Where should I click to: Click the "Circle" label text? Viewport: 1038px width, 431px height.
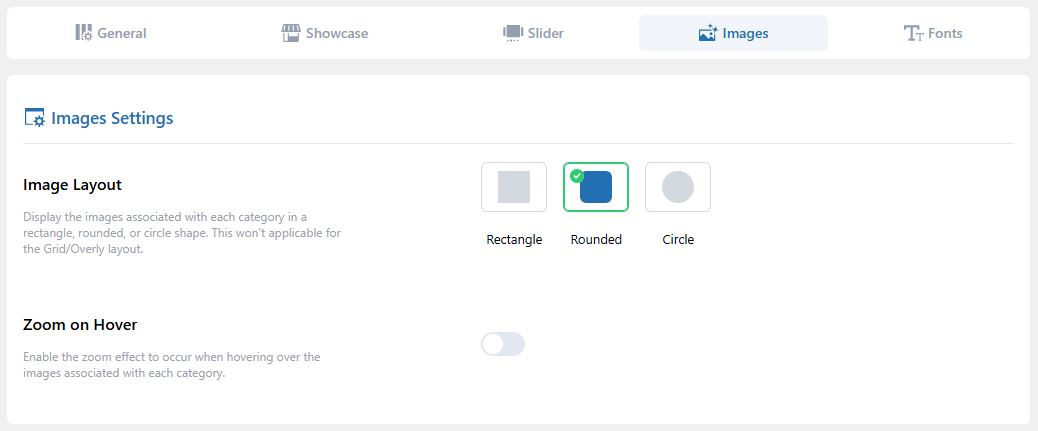[x=678, y=240]
